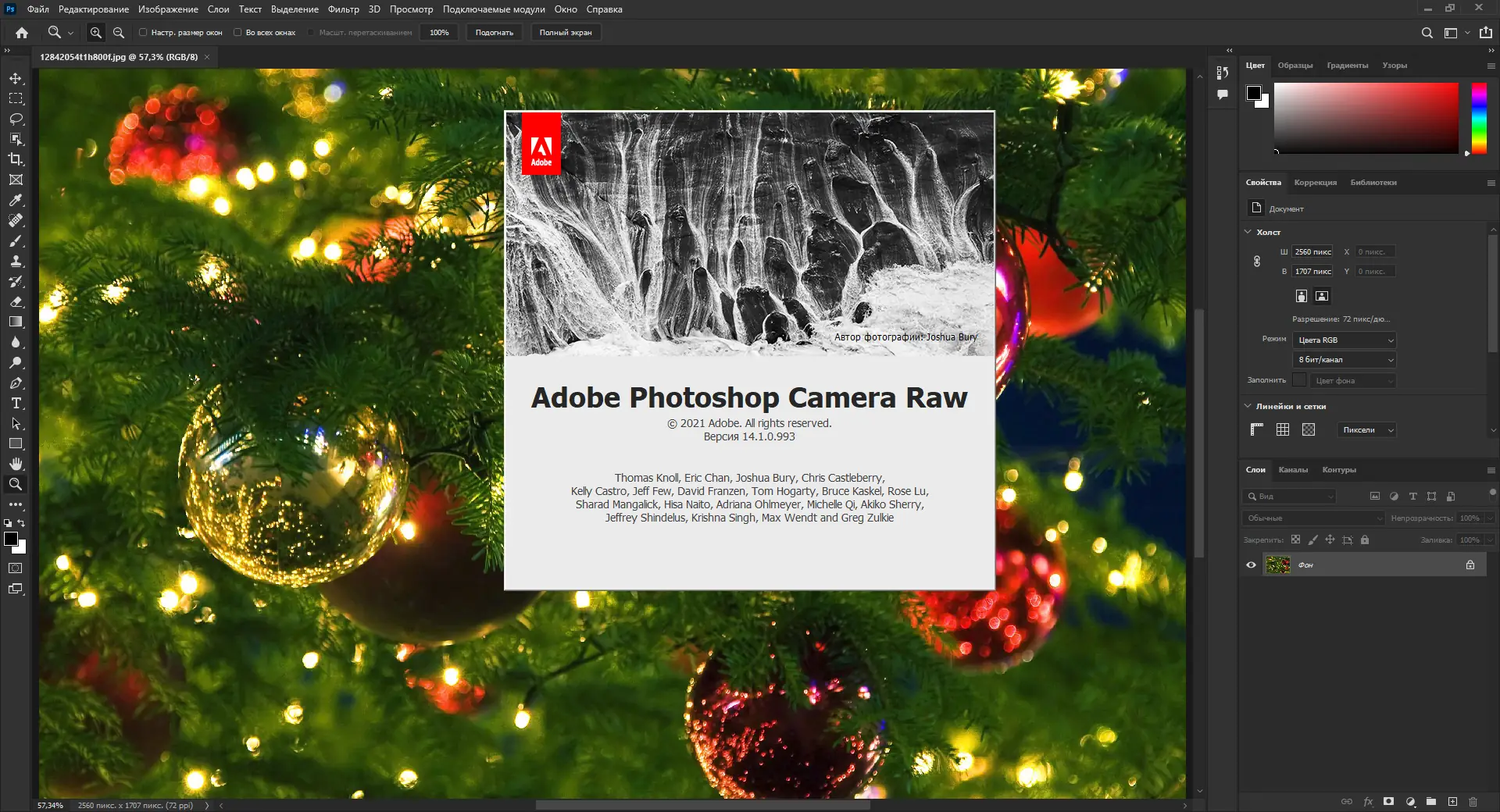Collapse the 'Линейки и сетки' section
Screen dimensions: 1500x812
[x=1248, y=406]
